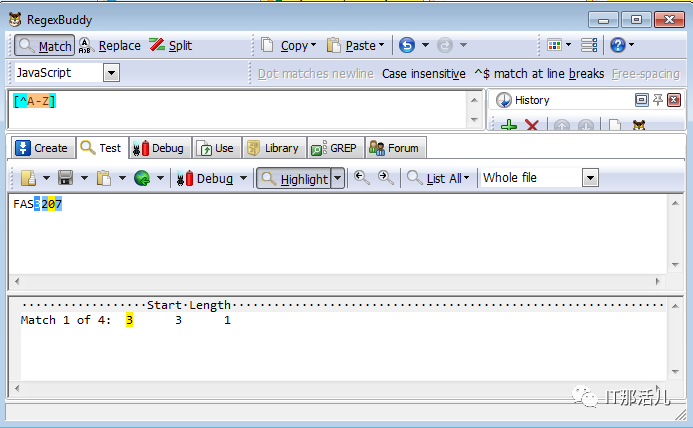
Task: Click History new page icon
Action: (615, 126)
